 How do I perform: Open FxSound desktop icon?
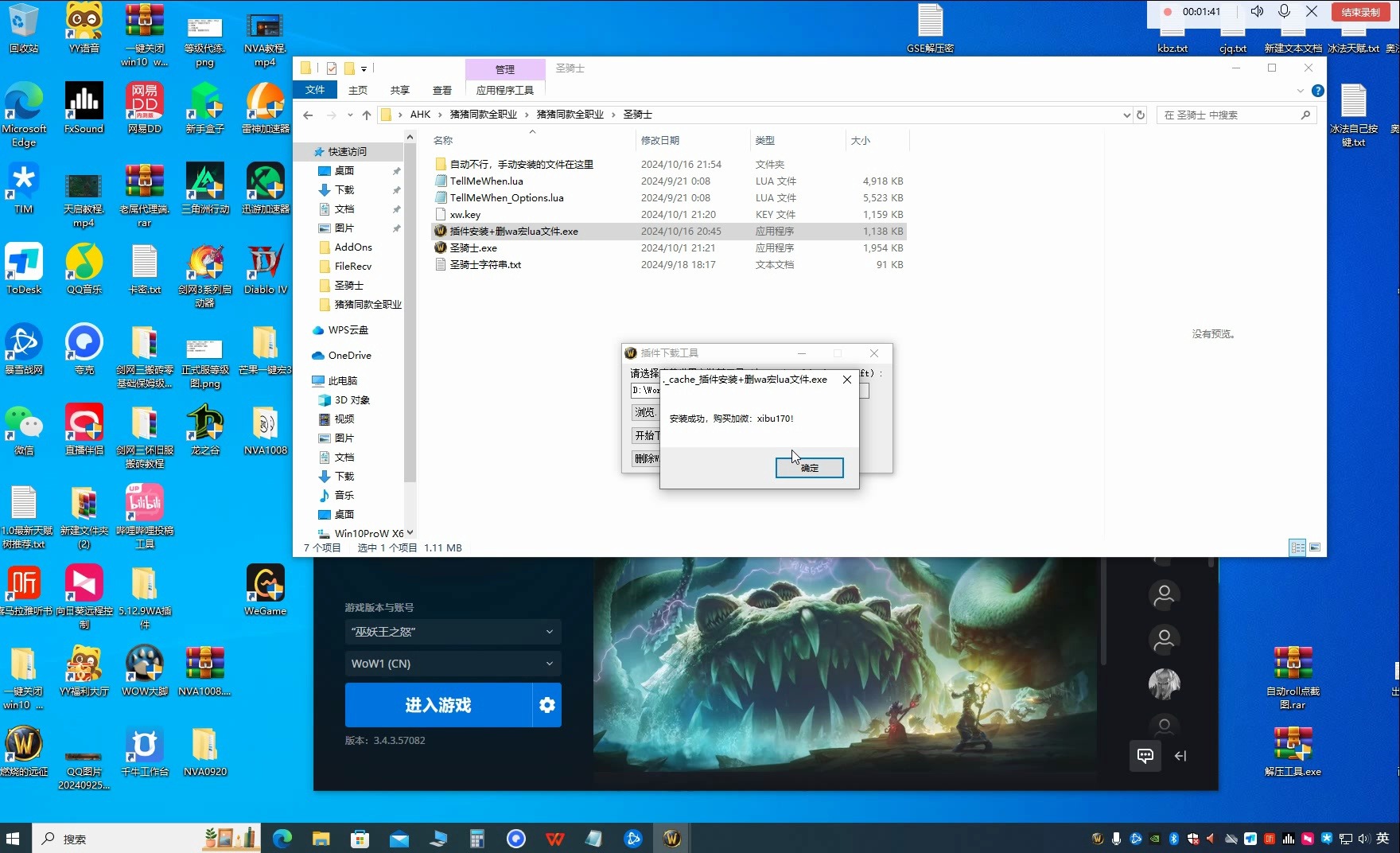click(x=84, y=108)
